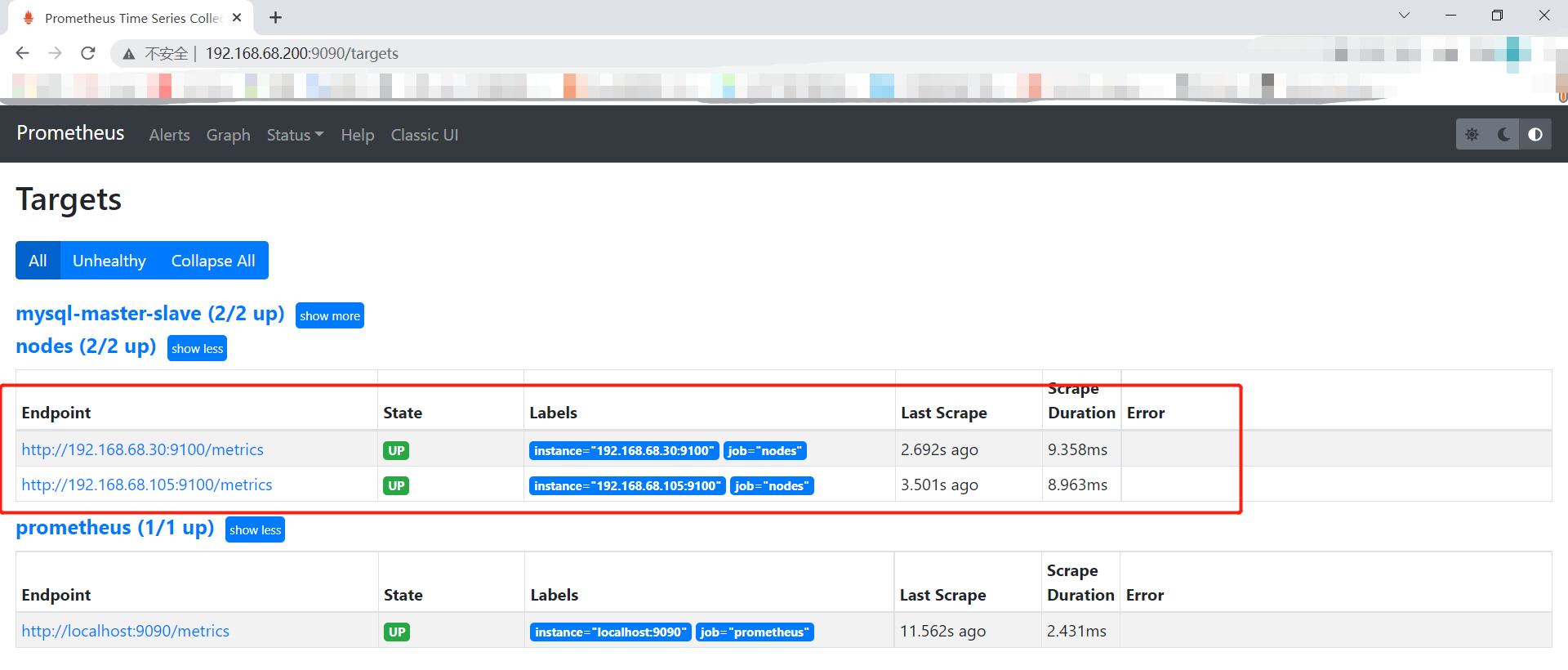
Task: Open a new browser tab
Action: [276, 17]
